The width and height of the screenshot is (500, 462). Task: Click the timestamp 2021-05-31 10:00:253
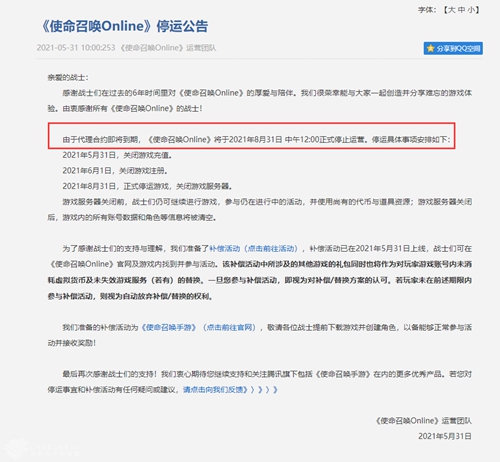click(x=76, y=48)
